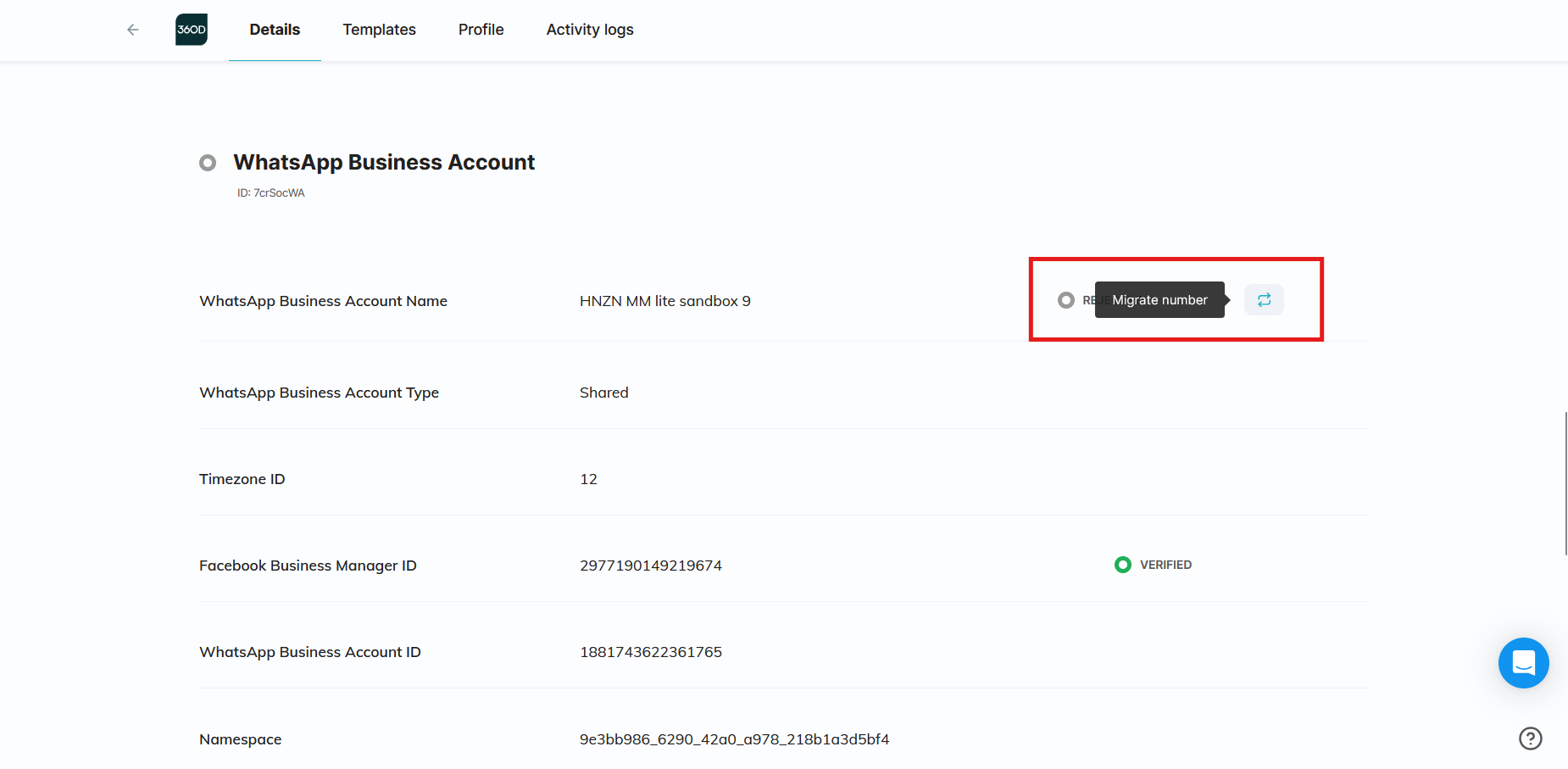Image resolution: width=1568 pixels, height=769 pixels.
Task: Go to the Profile tab
Action: pyautogui.click(x=481, y=30)
